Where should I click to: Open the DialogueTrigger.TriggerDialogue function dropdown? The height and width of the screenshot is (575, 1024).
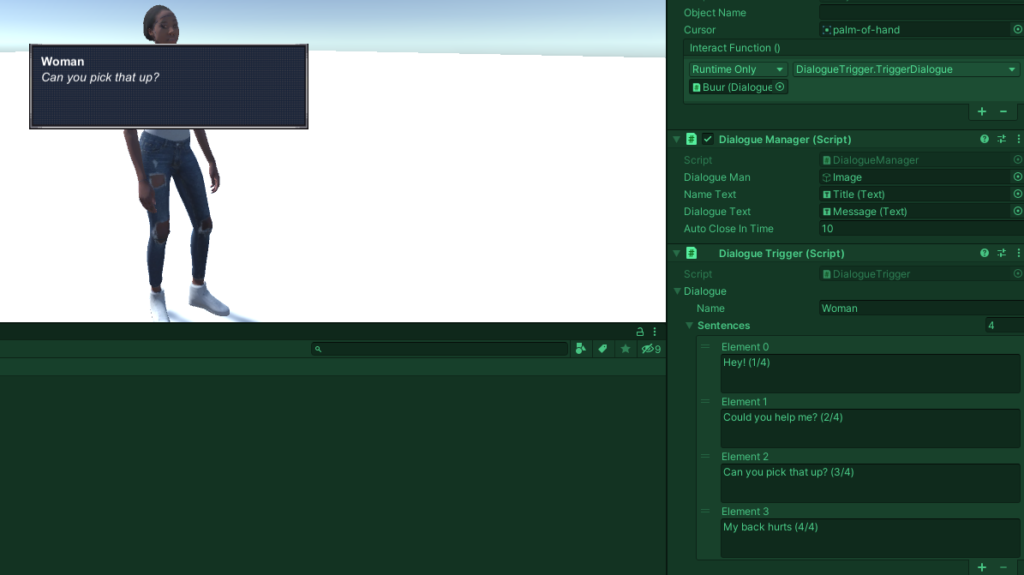point(904,69)
